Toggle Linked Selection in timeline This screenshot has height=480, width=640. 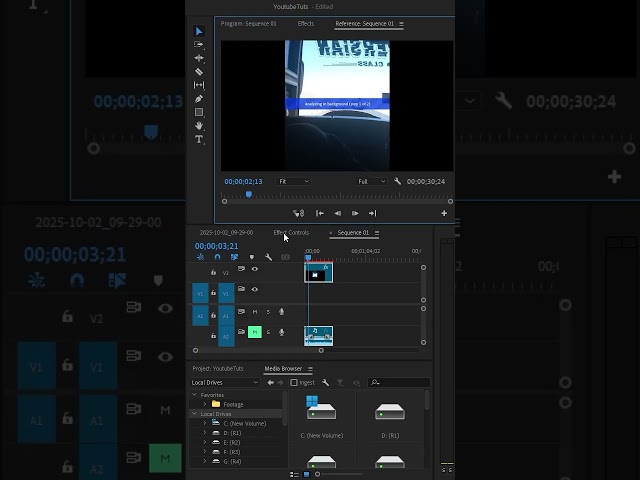click(x=234, y=257)
